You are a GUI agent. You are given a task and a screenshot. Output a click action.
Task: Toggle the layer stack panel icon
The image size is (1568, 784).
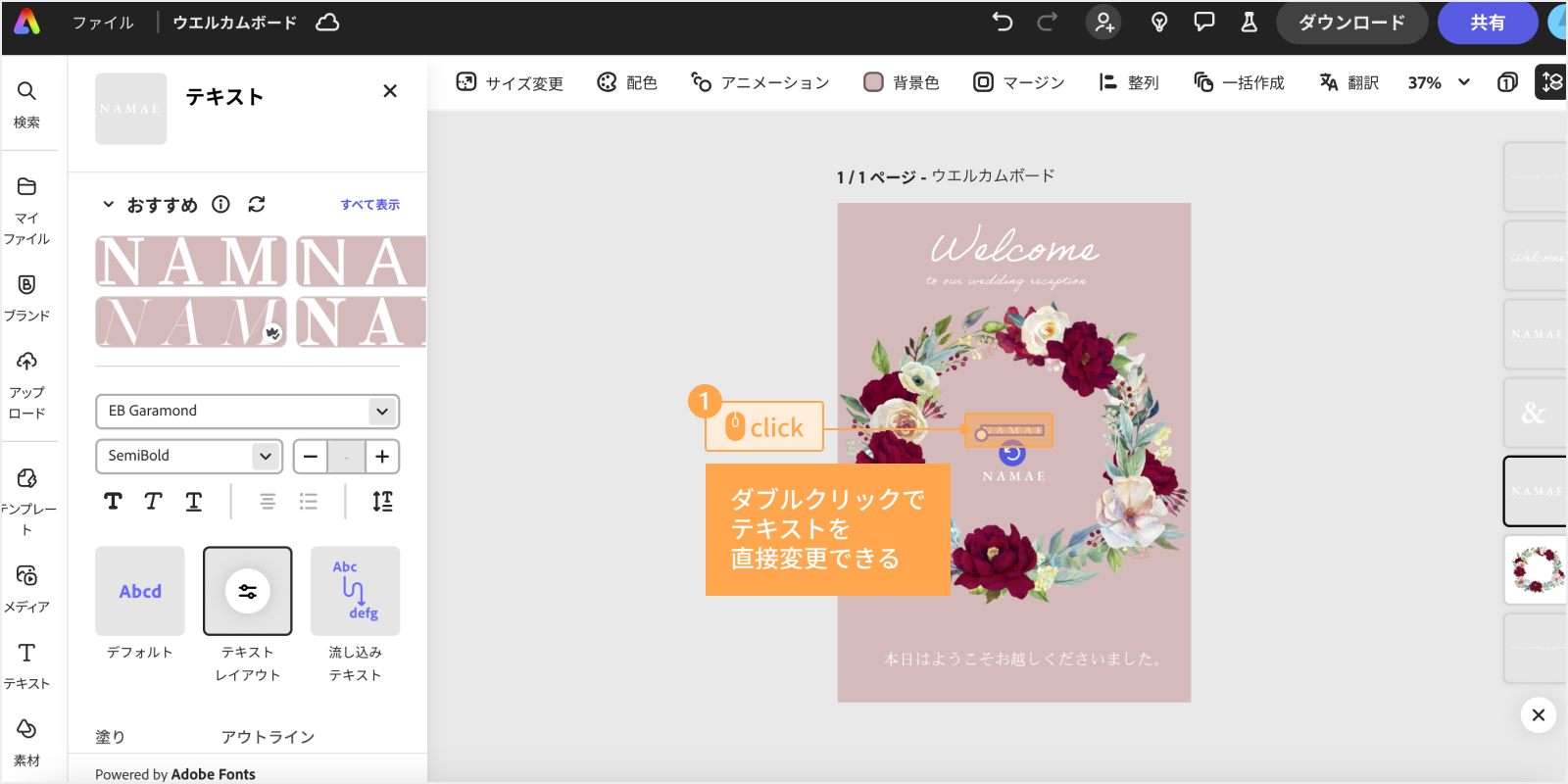tap(1551, 82)
